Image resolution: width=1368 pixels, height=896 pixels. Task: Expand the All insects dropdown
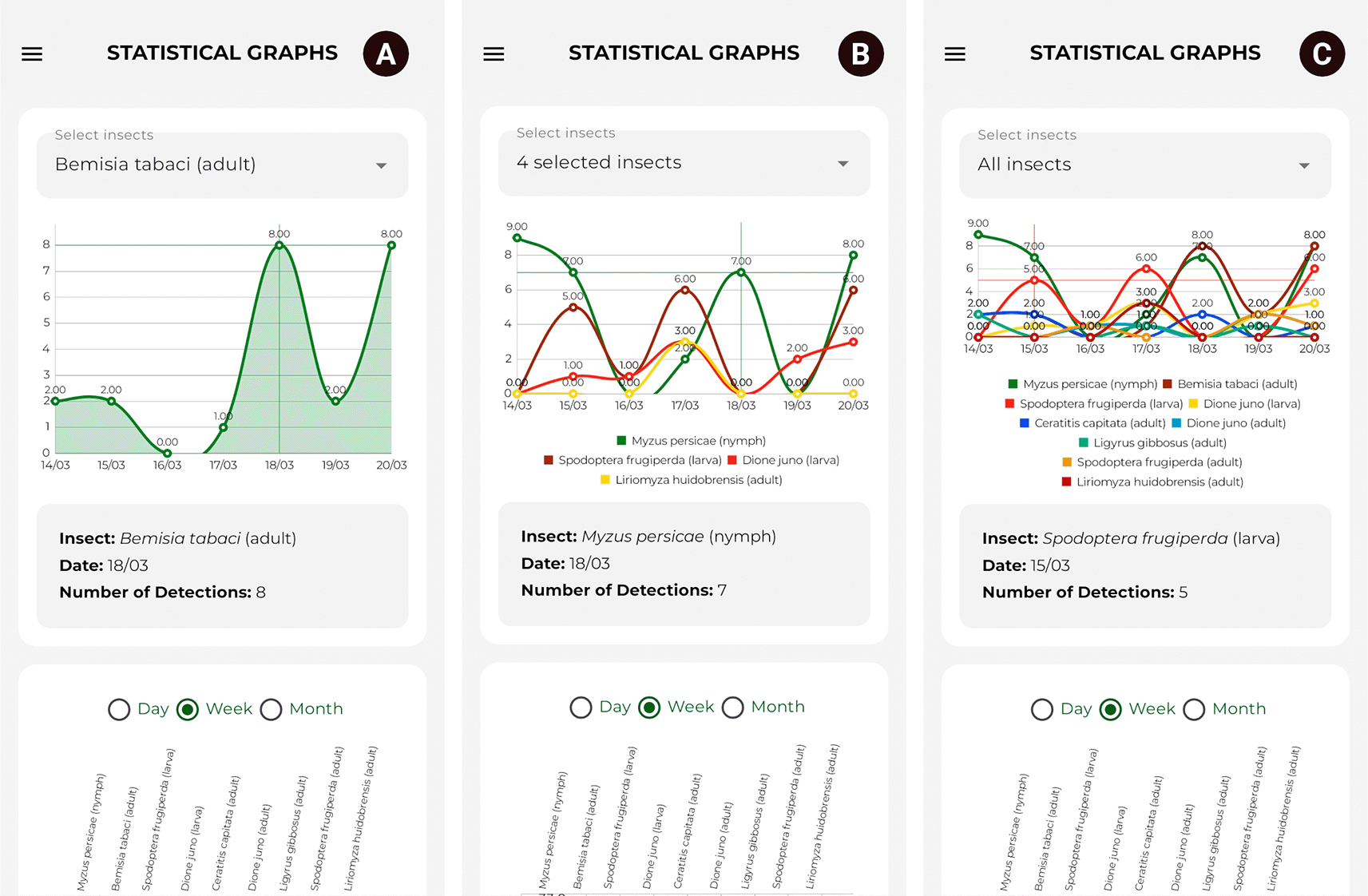coord(1145,165)
